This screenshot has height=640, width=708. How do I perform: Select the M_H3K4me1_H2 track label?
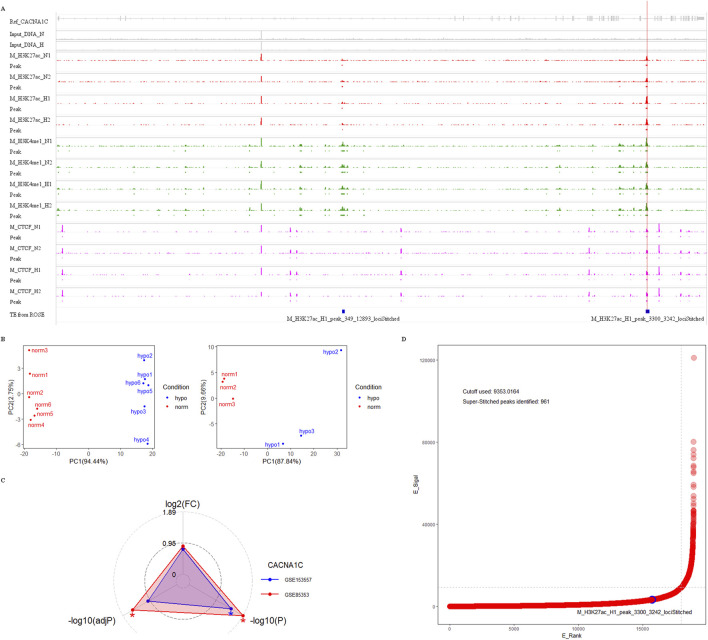pyautogui.click(x=31, y=206)
